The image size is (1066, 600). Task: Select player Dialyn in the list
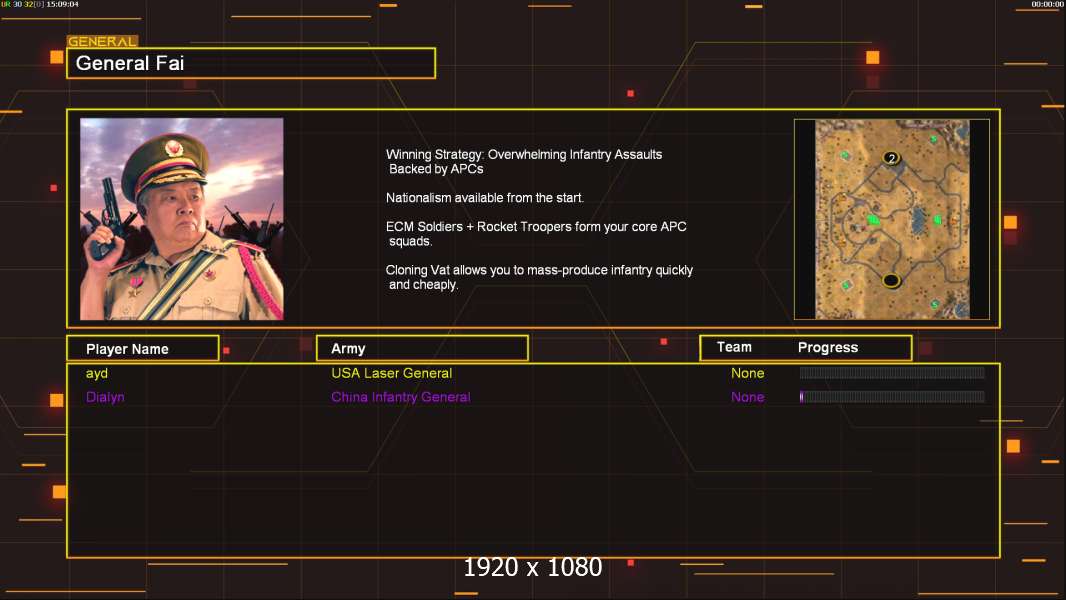click(x=105, y=397)
